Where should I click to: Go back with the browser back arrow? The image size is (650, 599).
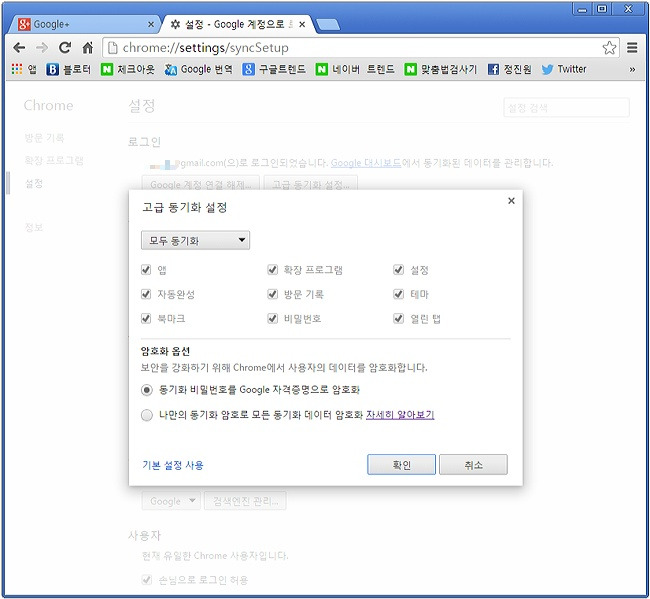[x=19, y=48]
